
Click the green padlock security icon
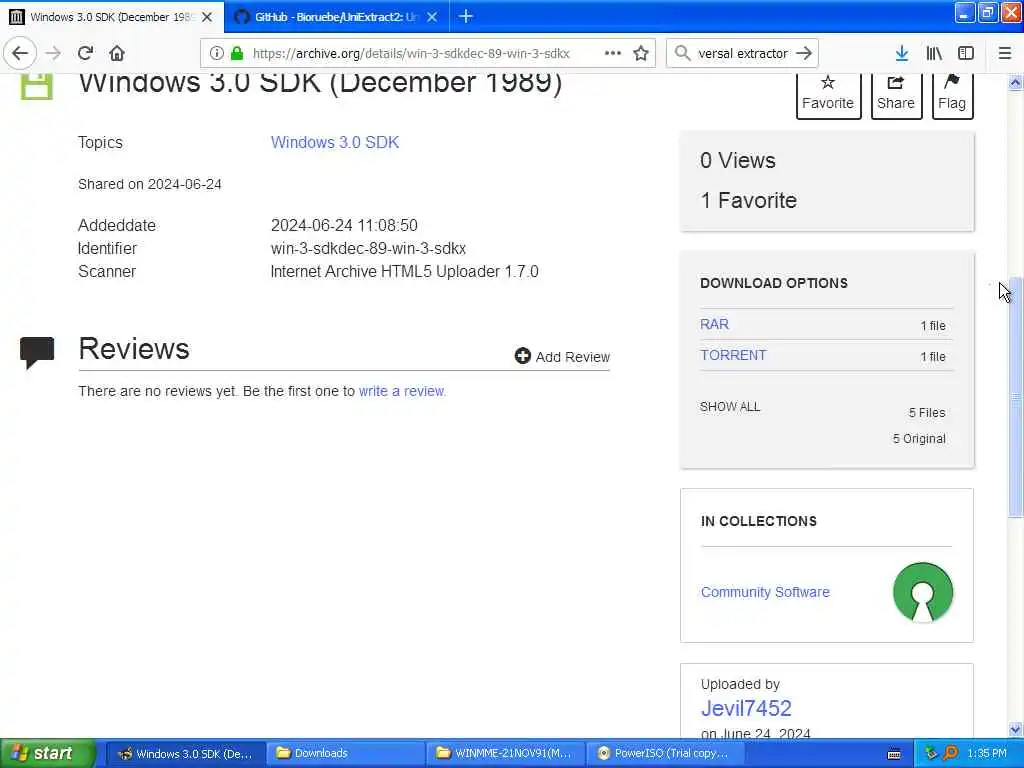click(x=237, y=53)
